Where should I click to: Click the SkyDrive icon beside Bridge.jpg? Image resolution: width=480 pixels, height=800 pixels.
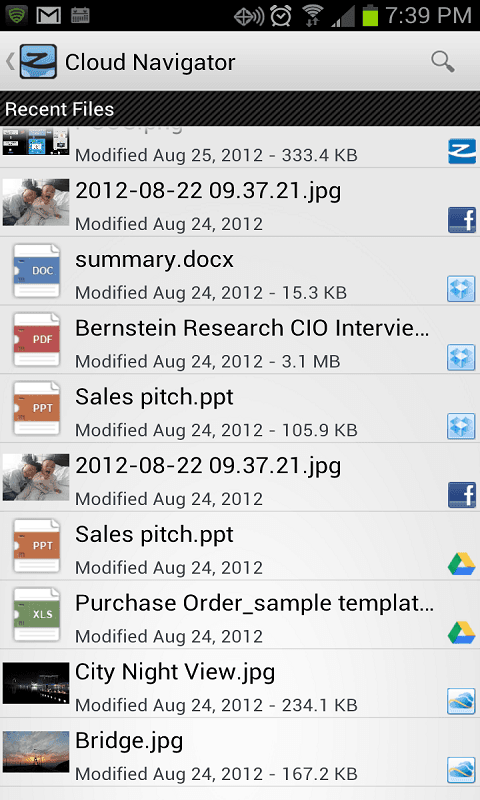coord(462,770)
